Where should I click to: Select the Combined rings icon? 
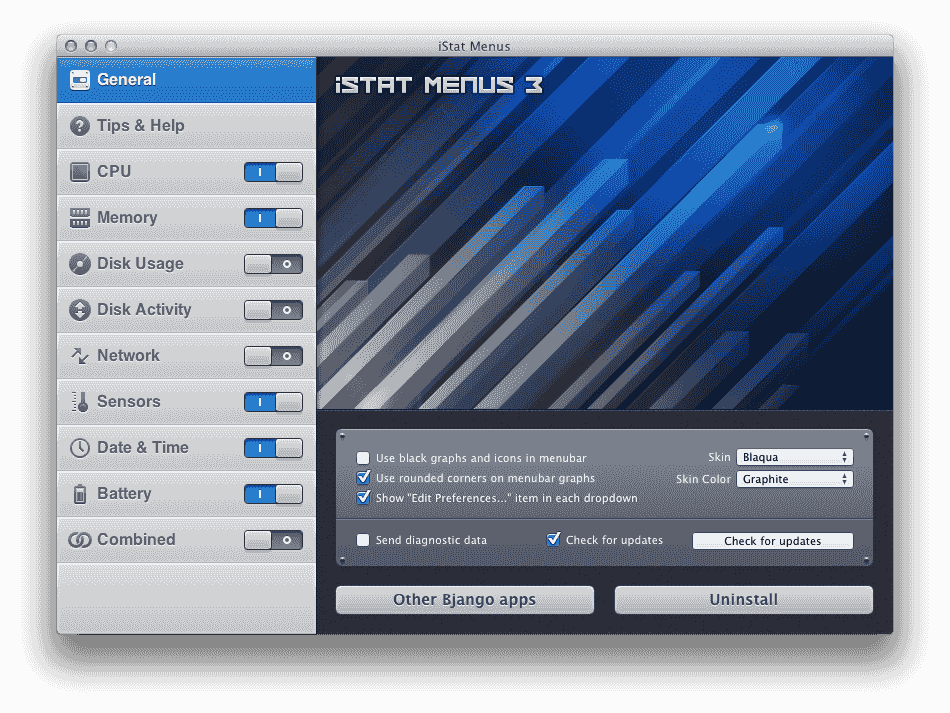point(78,539)
